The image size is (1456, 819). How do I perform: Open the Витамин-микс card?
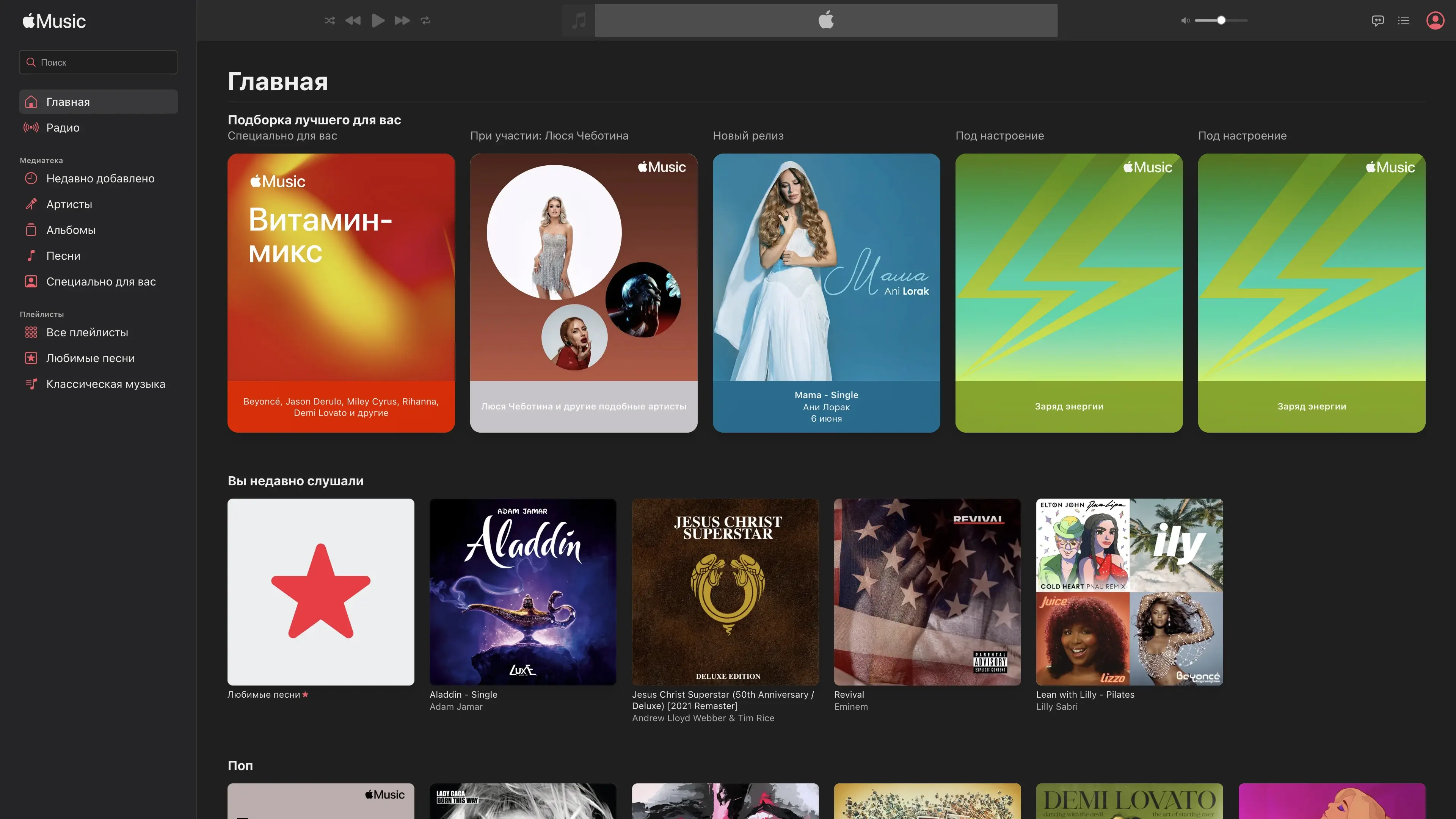coord(341,293)
